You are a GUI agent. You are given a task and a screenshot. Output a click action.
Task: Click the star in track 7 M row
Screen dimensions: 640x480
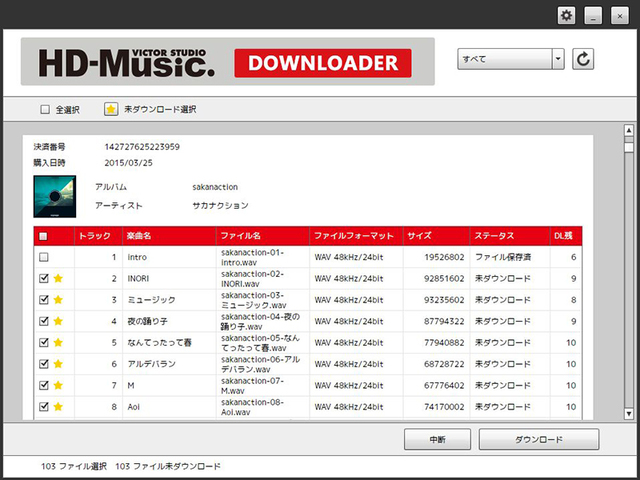58,385
